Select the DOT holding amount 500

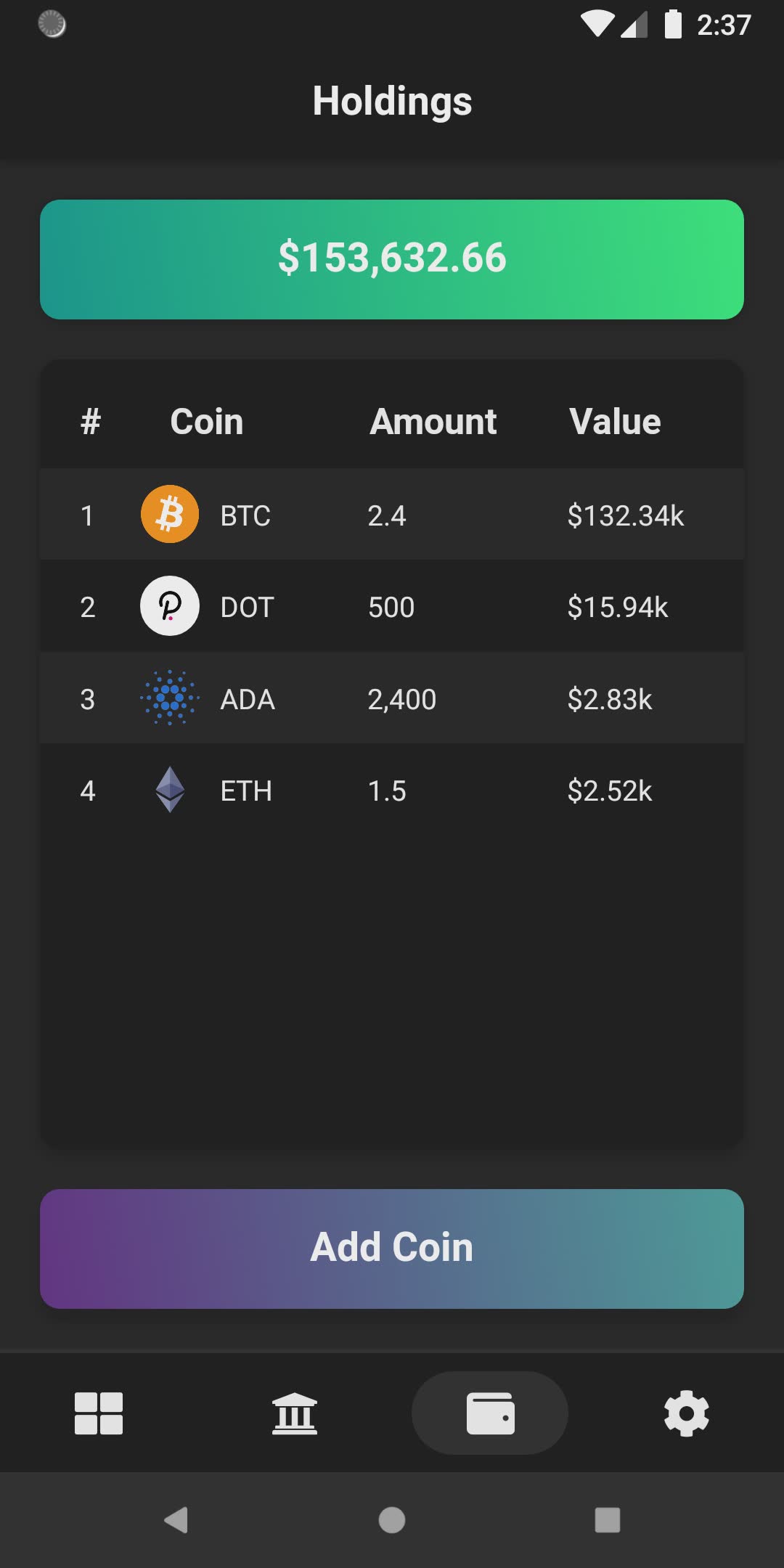click(x=391, y=608)
